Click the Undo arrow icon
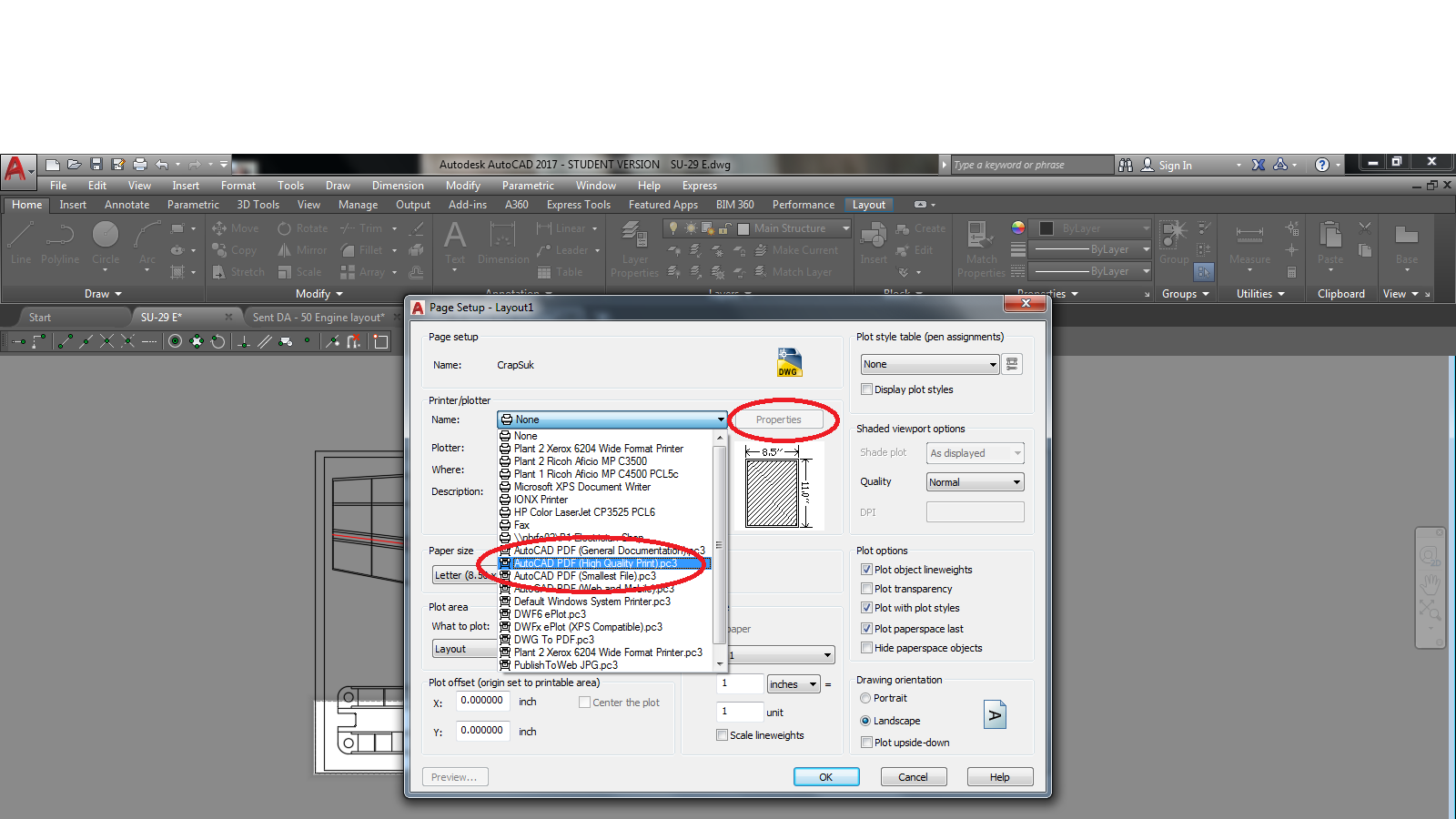Image resolution: width=1456 pixels, height=819 pixels. tap(162, 165)
